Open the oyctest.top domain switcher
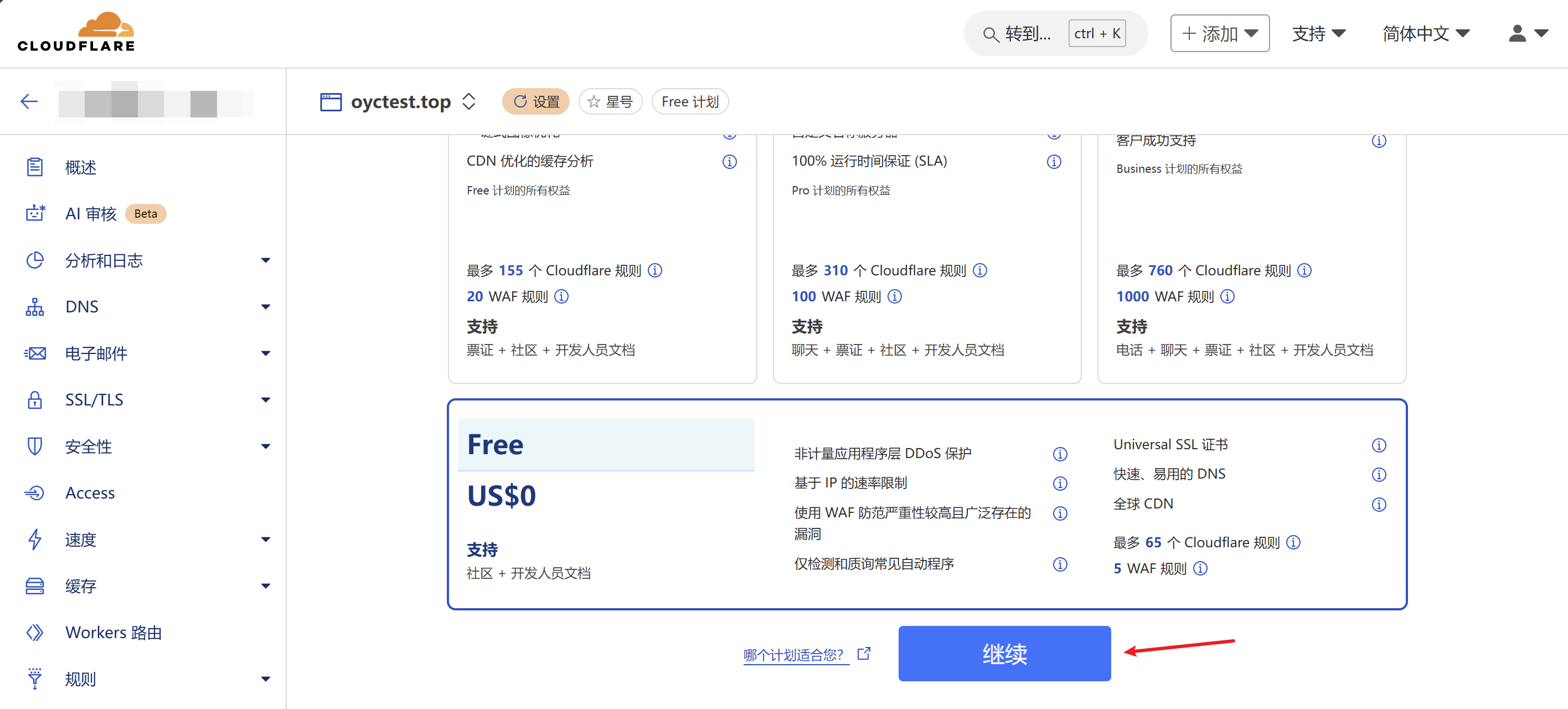Screen dimensions: 1568x709 point(468,102)
